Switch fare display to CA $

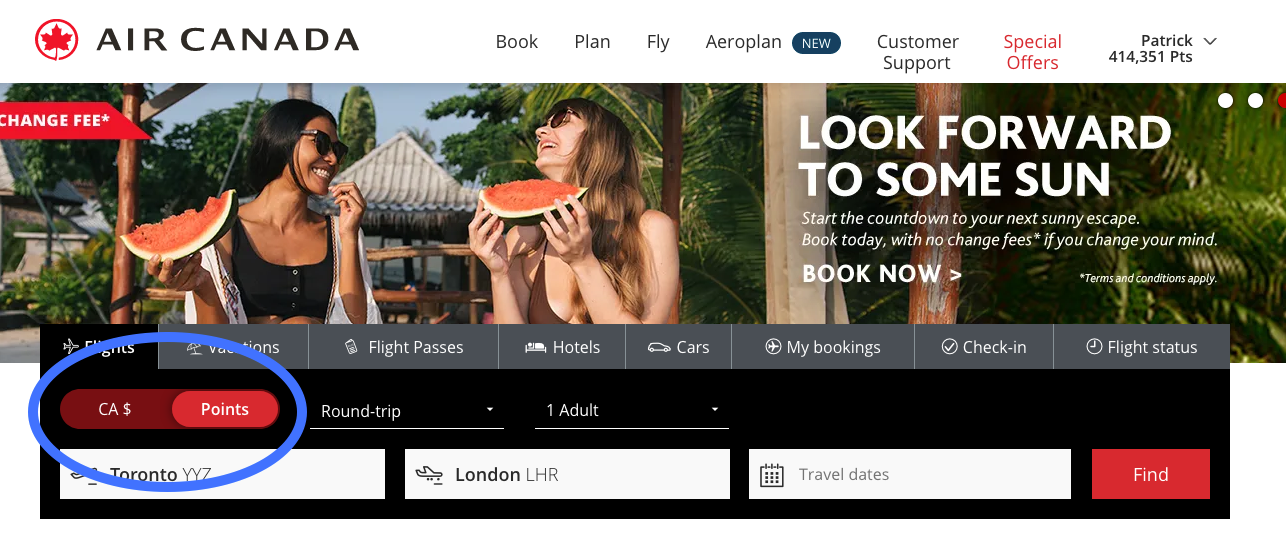point(115,409)
